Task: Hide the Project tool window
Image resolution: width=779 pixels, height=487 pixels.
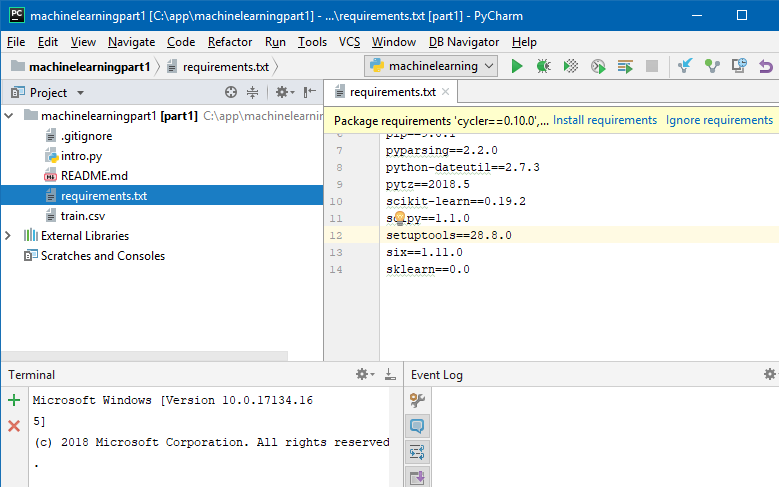Action: pos(310,92)
